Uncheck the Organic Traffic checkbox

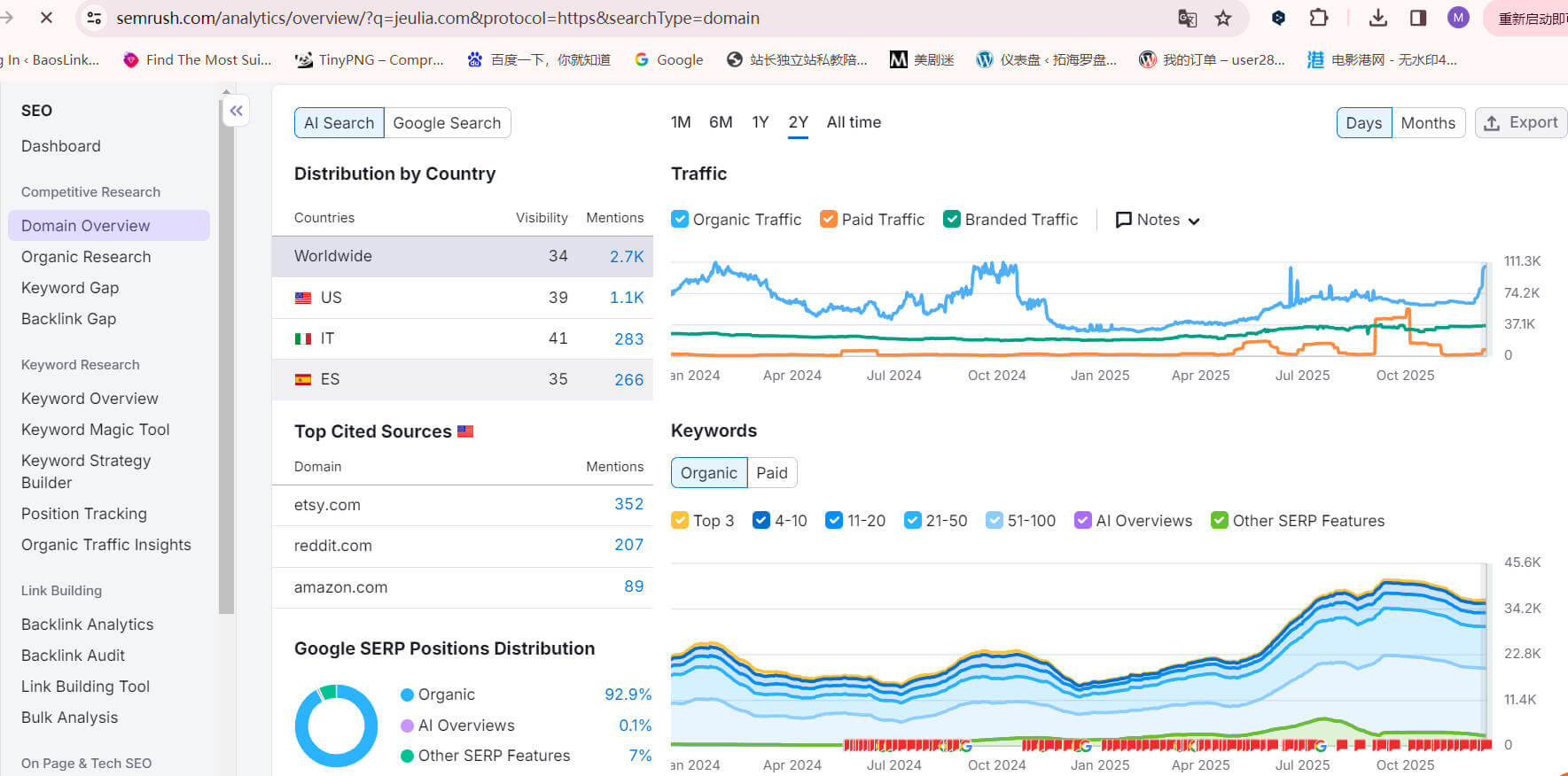pyautogui.click(x=680, y=219)
